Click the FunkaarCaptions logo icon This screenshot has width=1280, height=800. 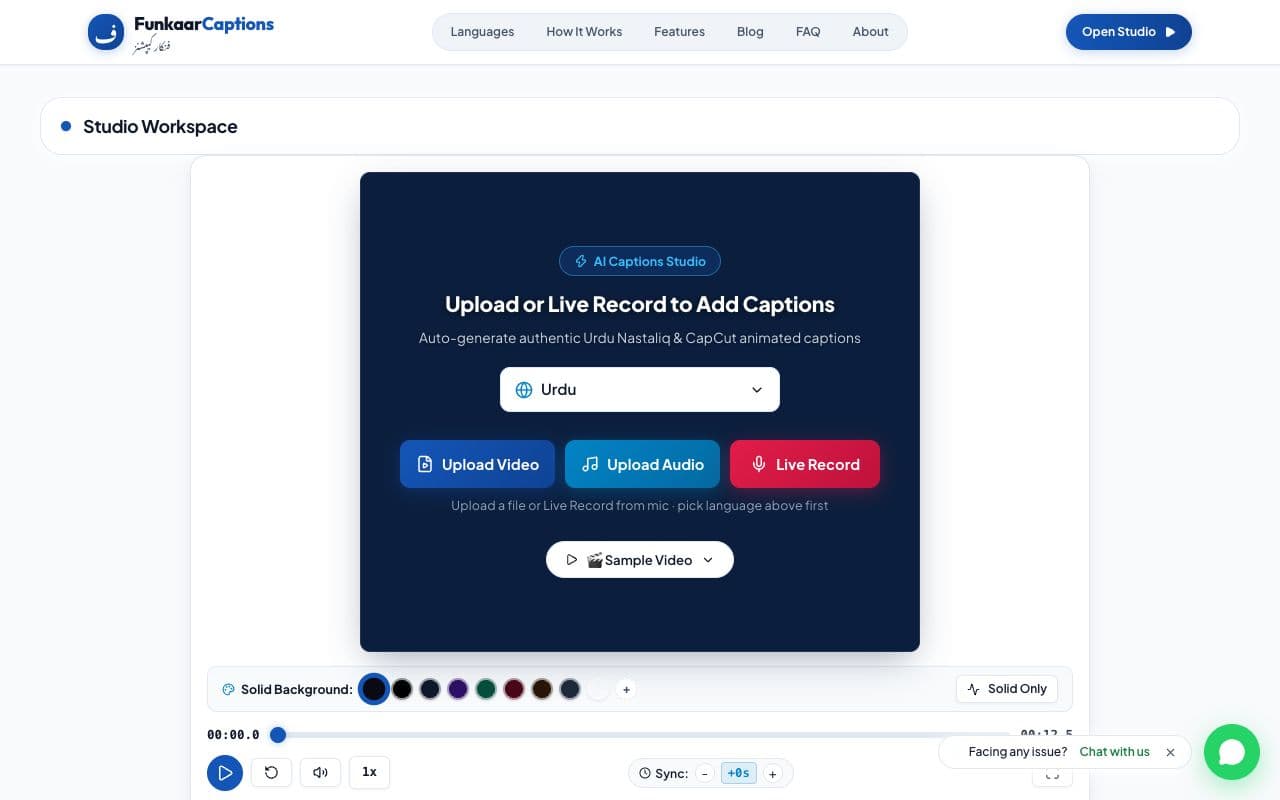(x=106, y=32)
